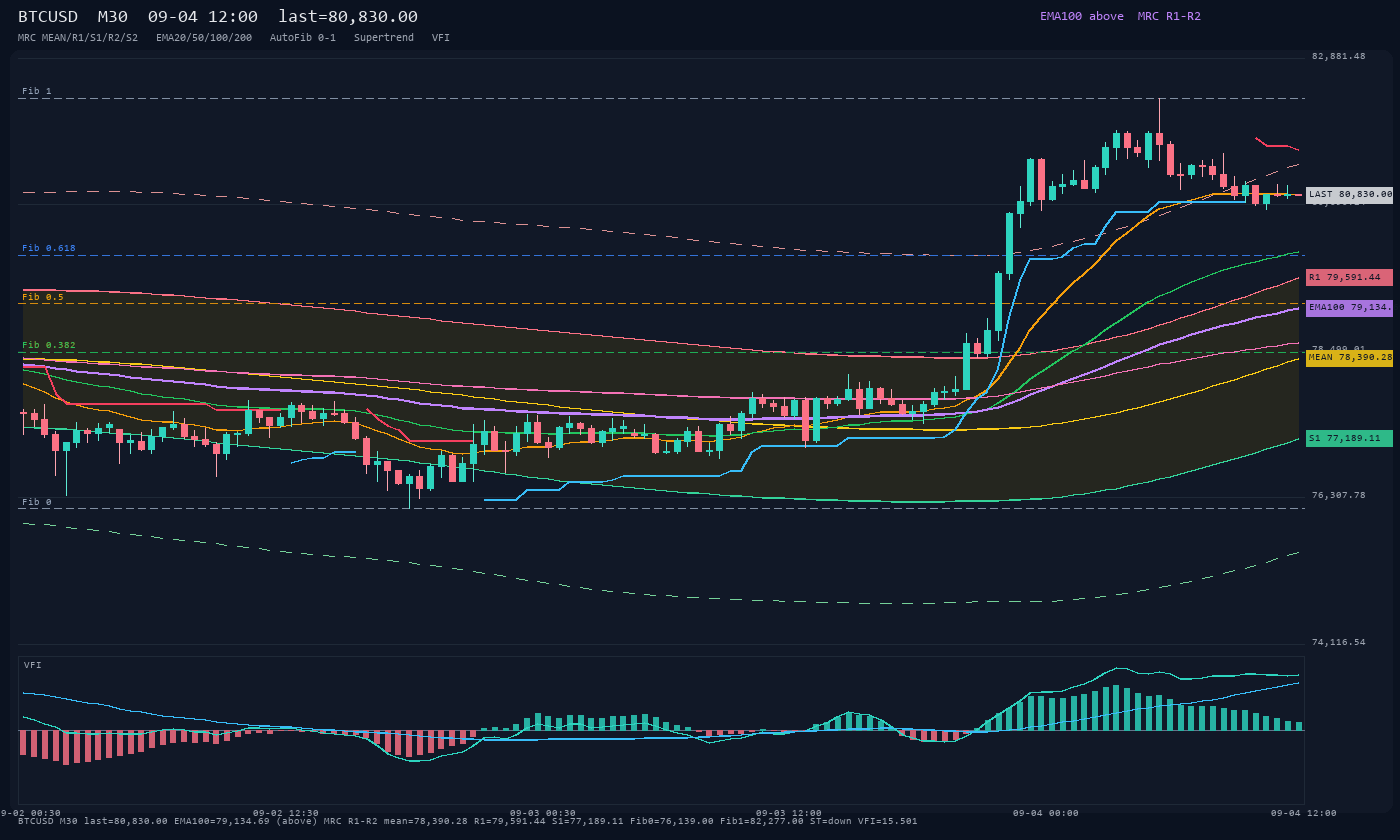Viewport: 1400px width, 840px height.
Task: Select the 'MRC R1-R2' zone text at top right
Action: click(1169, 16)
